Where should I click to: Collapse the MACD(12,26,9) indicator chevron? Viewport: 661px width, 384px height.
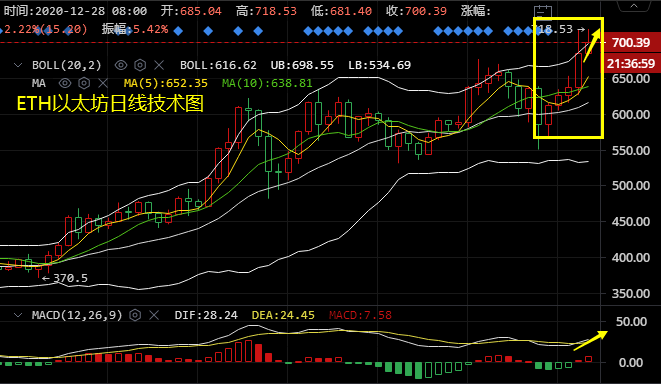[18, 315]
